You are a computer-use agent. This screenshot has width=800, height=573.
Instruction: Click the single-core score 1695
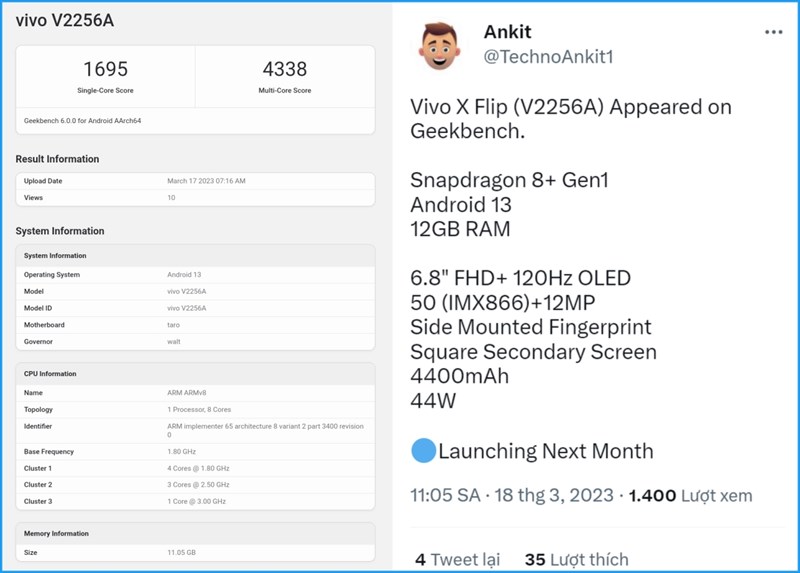[105, 69]
